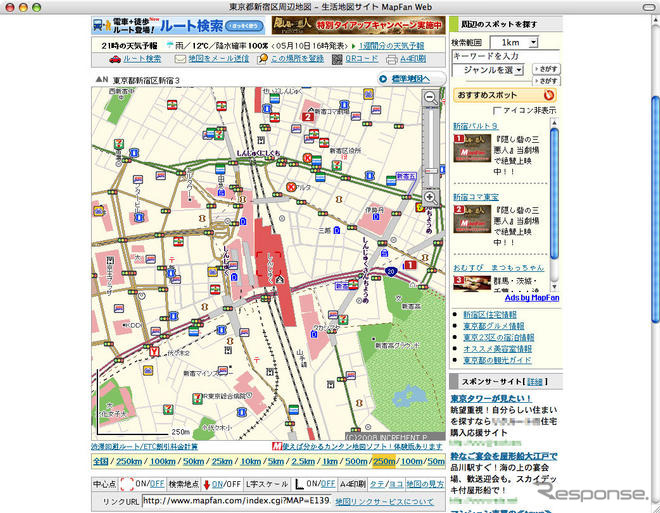Click the キーワードを入力 keyword field
The image size is (660, 513).
tap(506, 56)
